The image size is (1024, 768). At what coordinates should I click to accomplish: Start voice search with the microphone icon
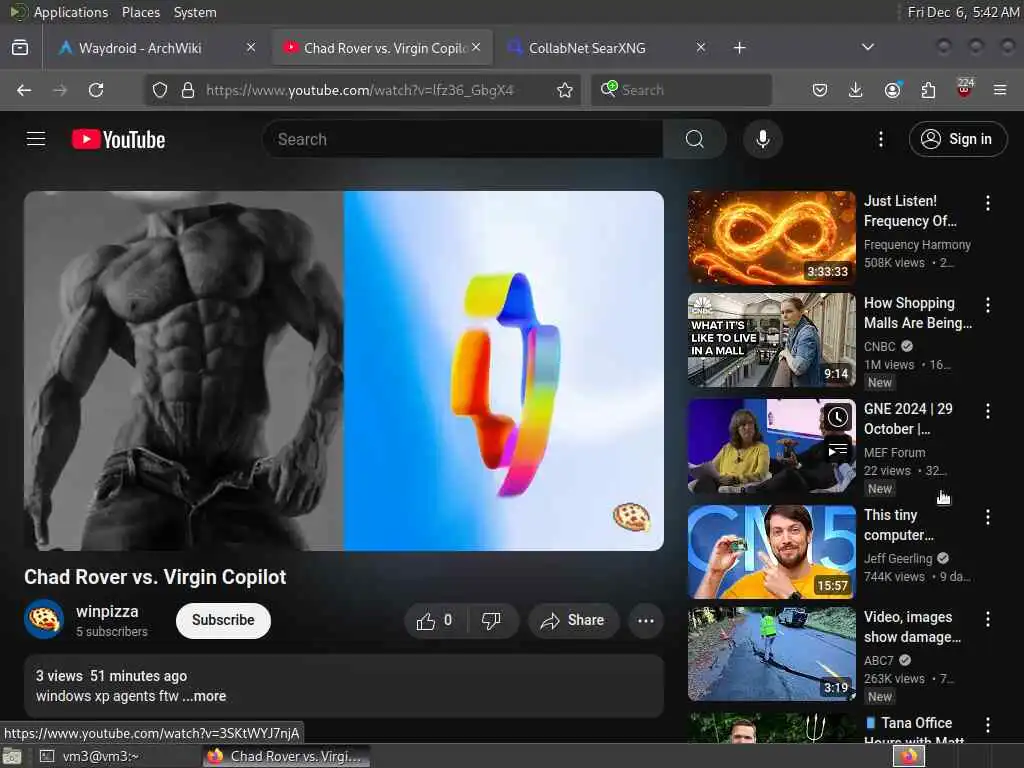tap(762, 139)
